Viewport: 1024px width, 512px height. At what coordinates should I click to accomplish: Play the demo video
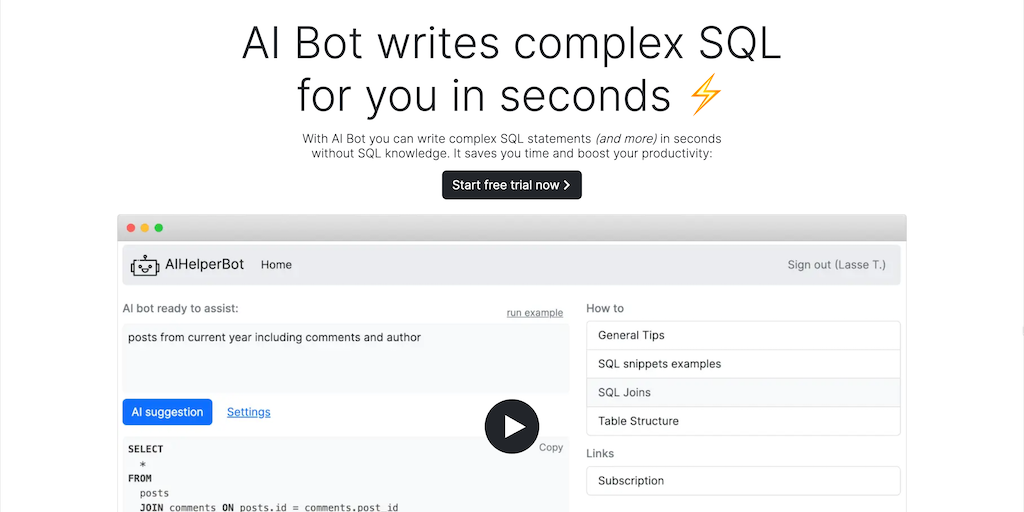[x=512, y=427]
